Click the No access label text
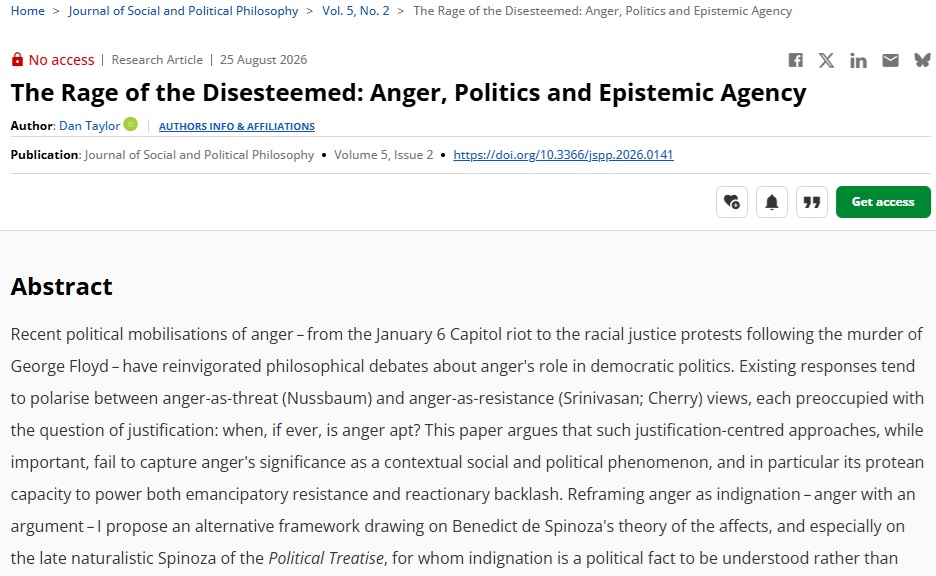The width and height of the screenshot is (936, 576). [61, 60]
